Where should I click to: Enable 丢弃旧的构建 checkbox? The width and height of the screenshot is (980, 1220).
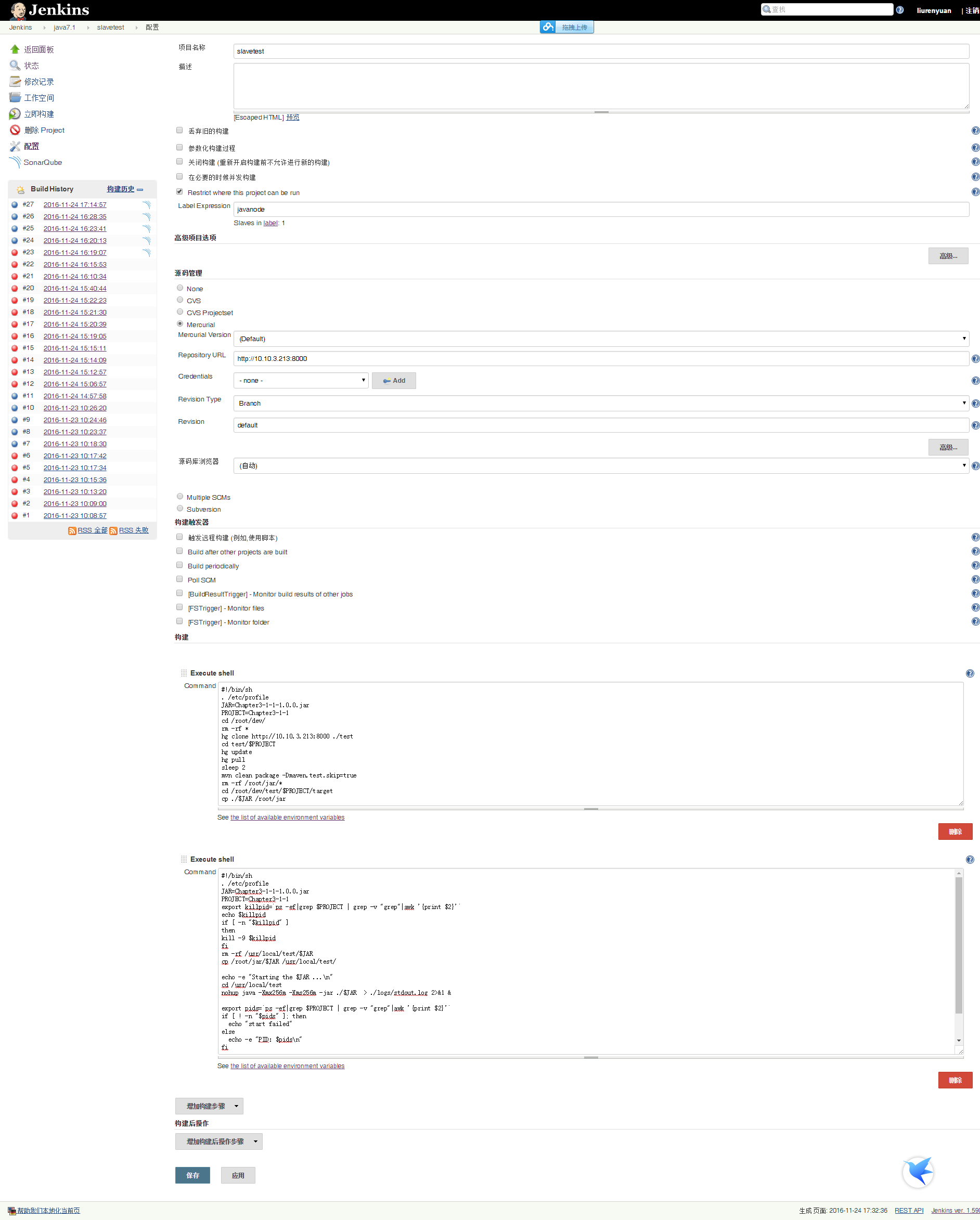[x=179, y=130]
